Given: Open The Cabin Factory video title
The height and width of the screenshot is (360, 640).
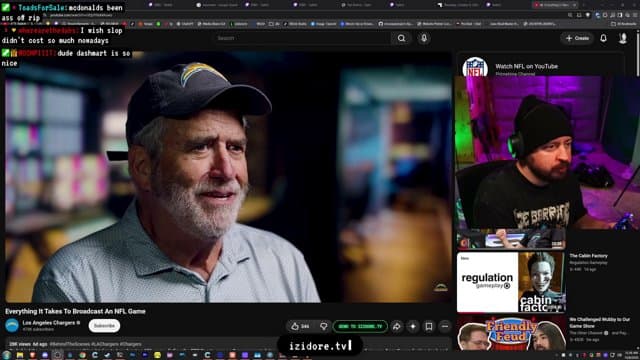Looking at the screenshot, I should coord(588,256).
